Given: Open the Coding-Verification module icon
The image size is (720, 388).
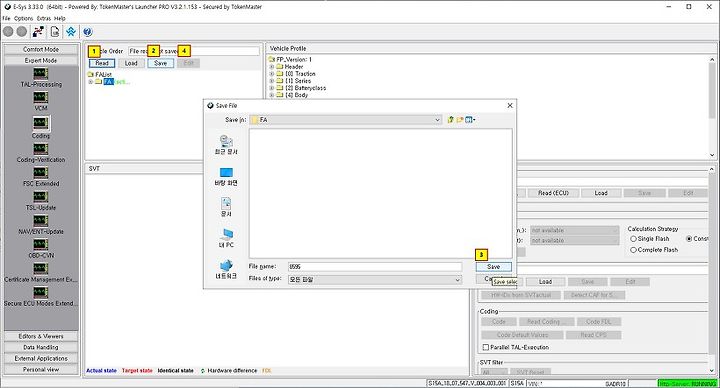Looking at the screenshot, I should click(40, 149).
